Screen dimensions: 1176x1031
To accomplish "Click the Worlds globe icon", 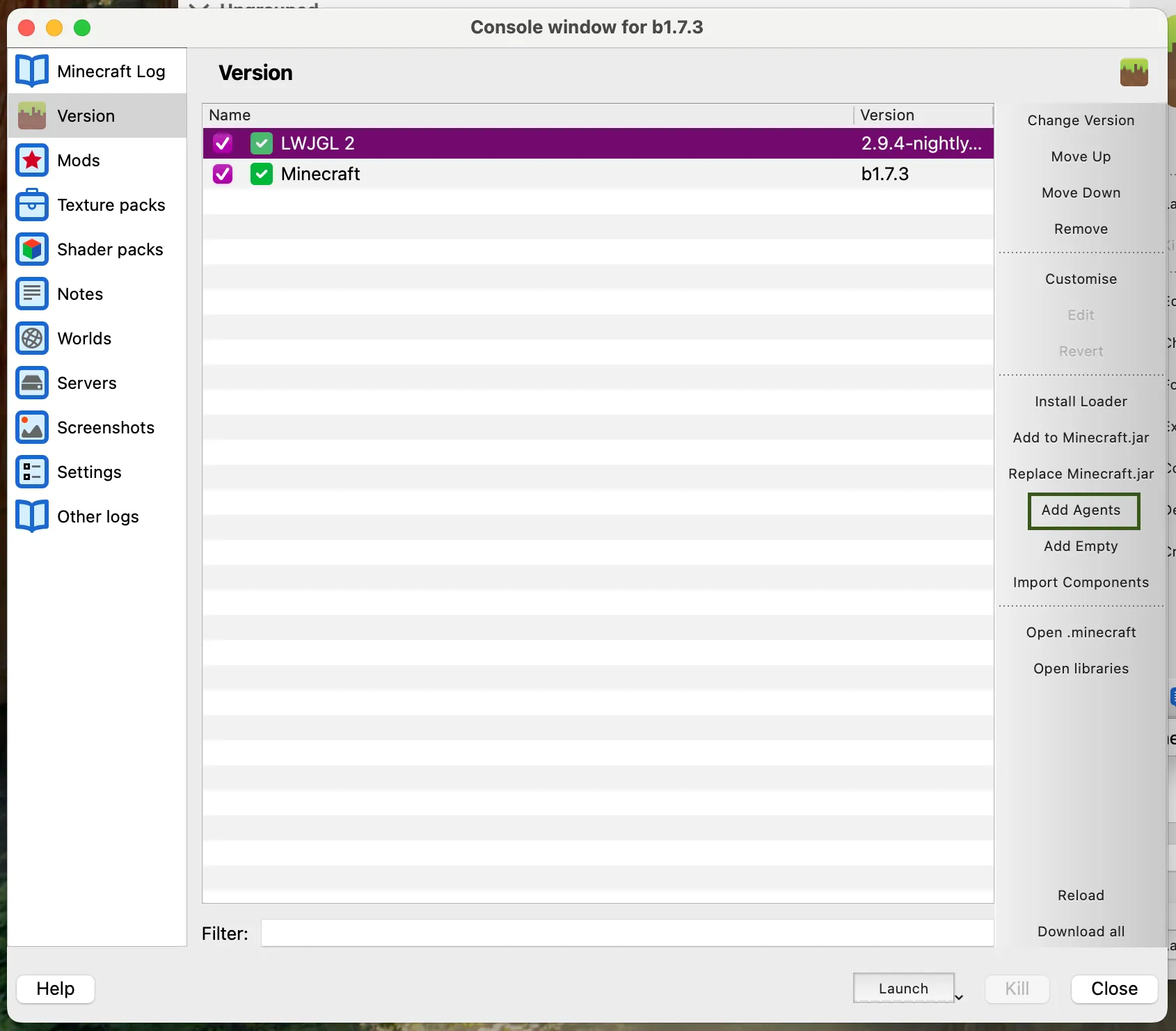I will (x=32, y=338).
